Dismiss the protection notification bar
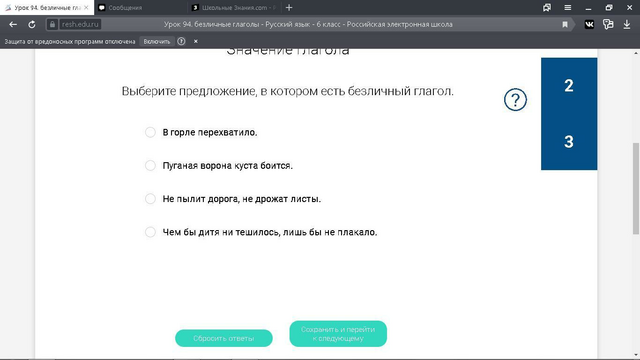640x360 pixels. click(x=196, y=41)
